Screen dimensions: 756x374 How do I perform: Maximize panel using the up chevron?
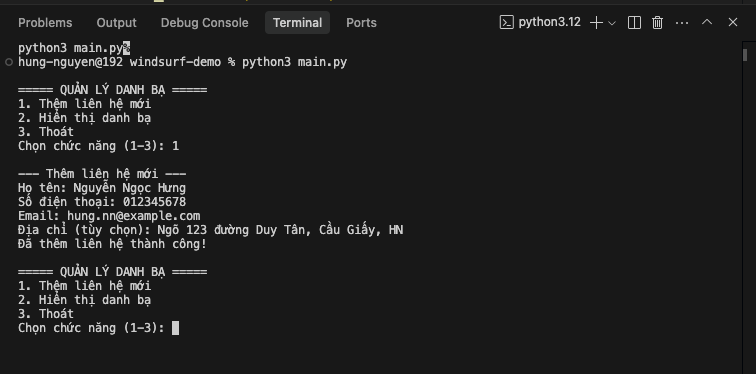click(707, 22)
